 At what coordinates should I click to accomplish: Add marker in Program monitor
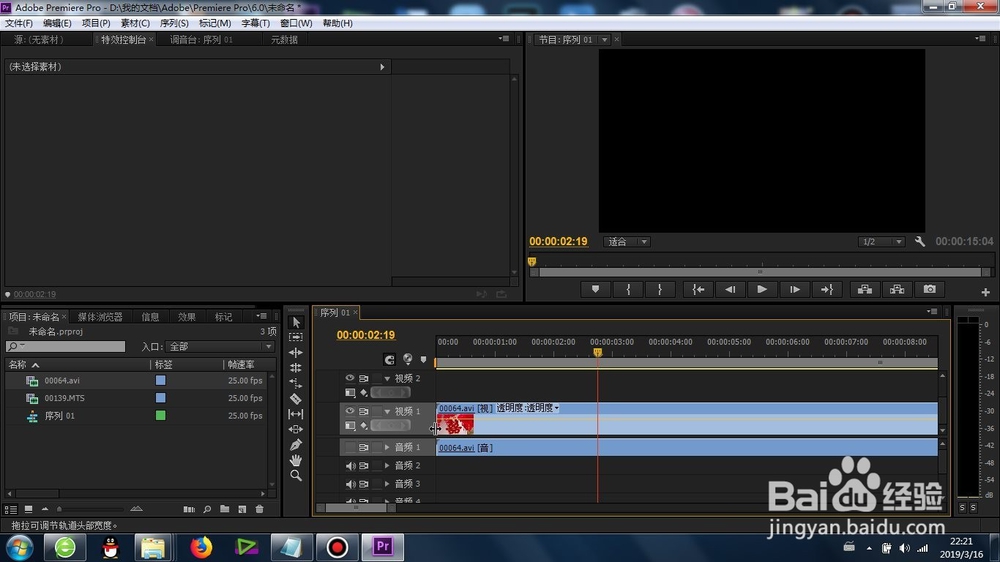pyautogui.click(x=596, y=290)
